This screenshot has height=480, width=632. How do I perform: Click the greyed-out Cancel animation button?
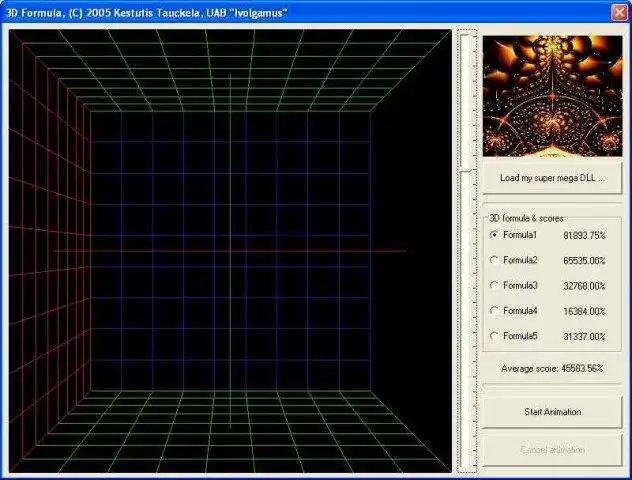[552, 449]
